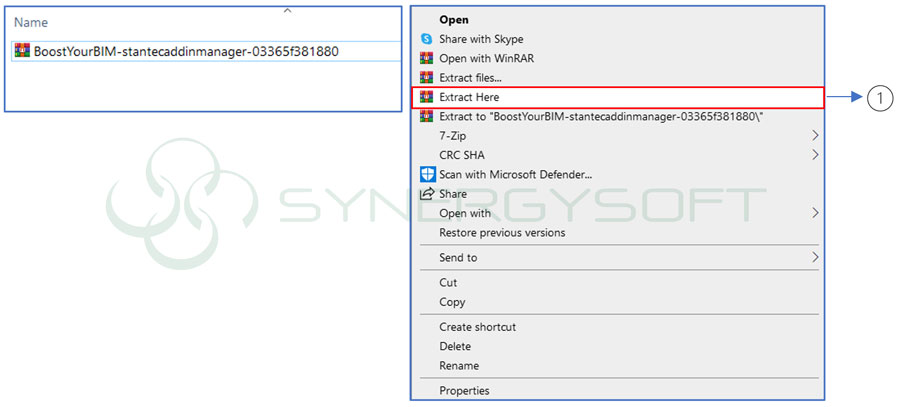Expand the CRC SHA submenu arrow
Screen dimensions: 900x407
pyautogui.click(x=814, y=154)
